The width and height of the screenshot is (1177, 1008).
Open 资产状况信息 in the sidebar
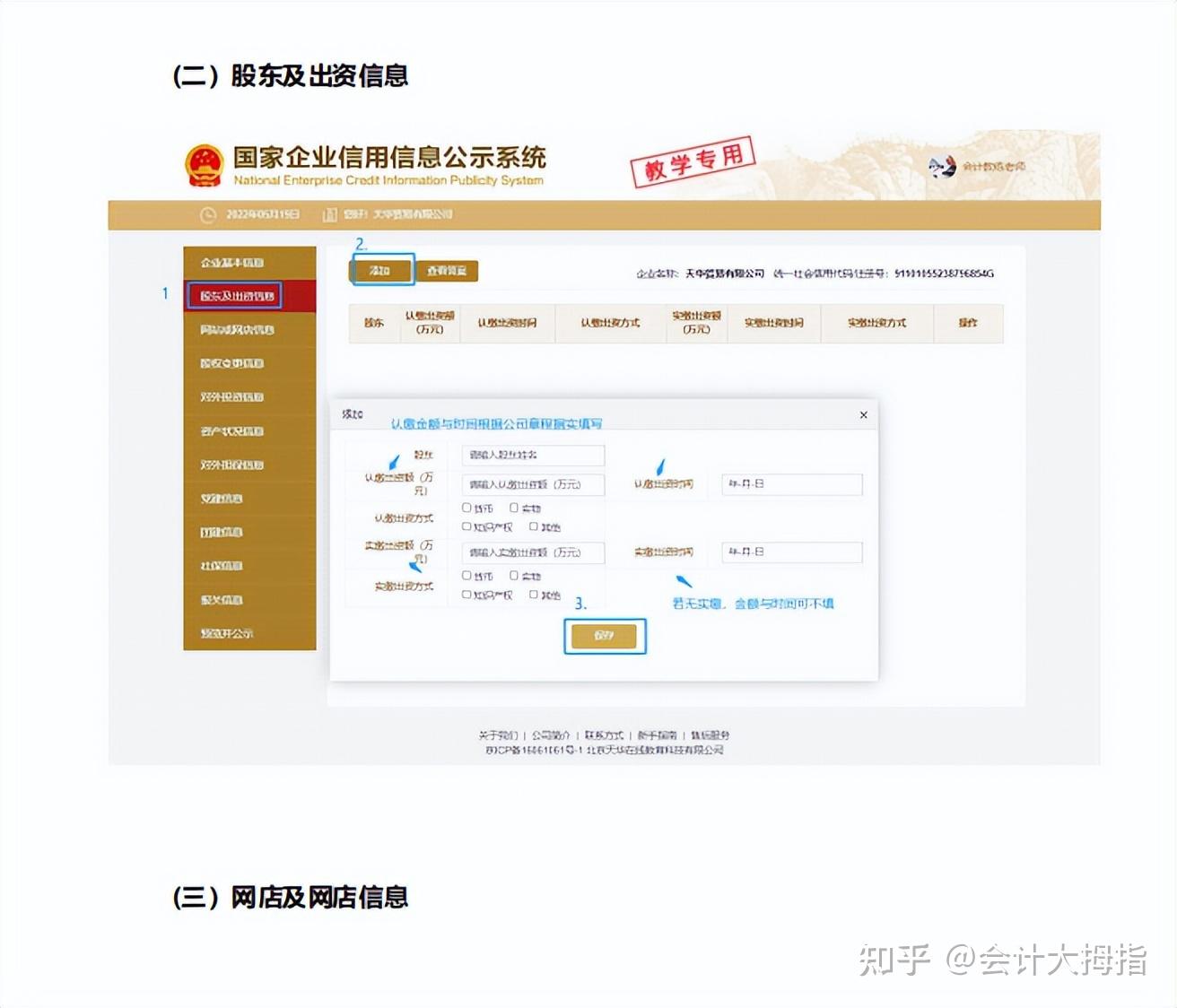coord(249,431)
